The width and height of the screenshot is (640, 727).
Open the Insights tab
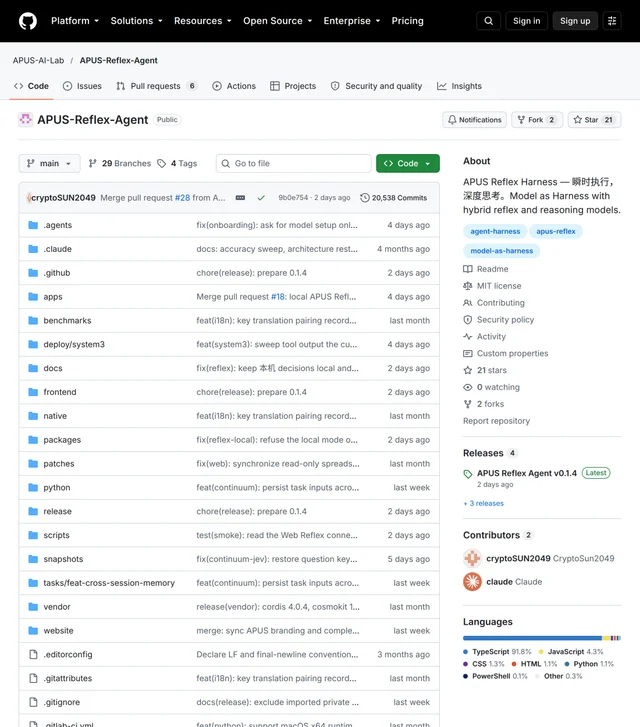pos(459,86)
